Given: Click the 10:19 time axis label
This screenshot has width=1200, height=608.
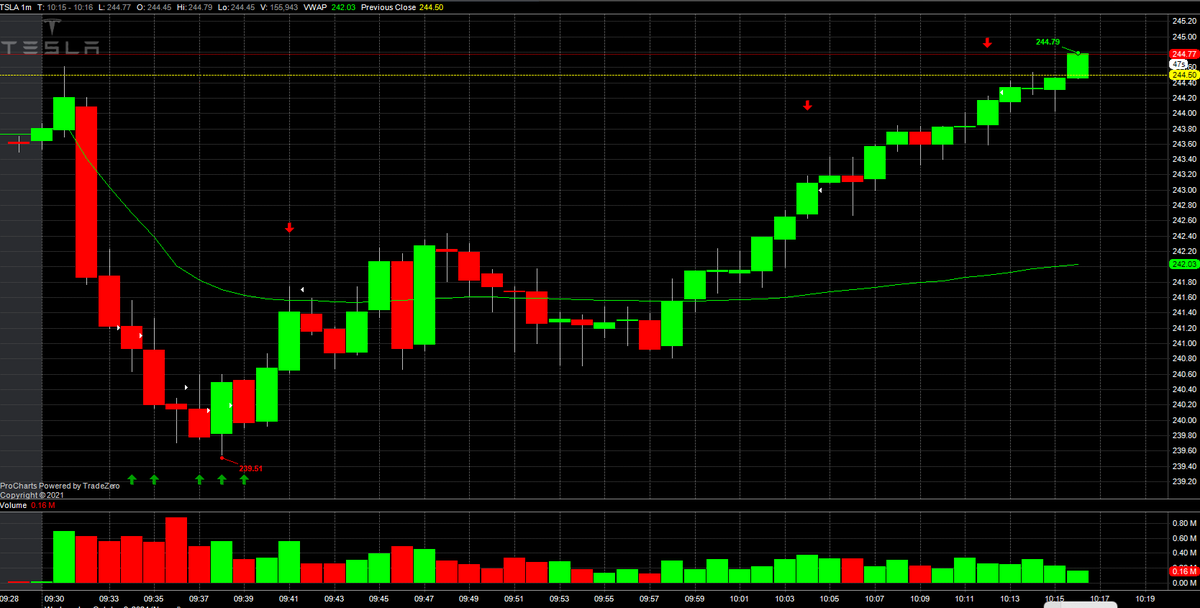Looking at the screenshot, I should point(1144,598).
